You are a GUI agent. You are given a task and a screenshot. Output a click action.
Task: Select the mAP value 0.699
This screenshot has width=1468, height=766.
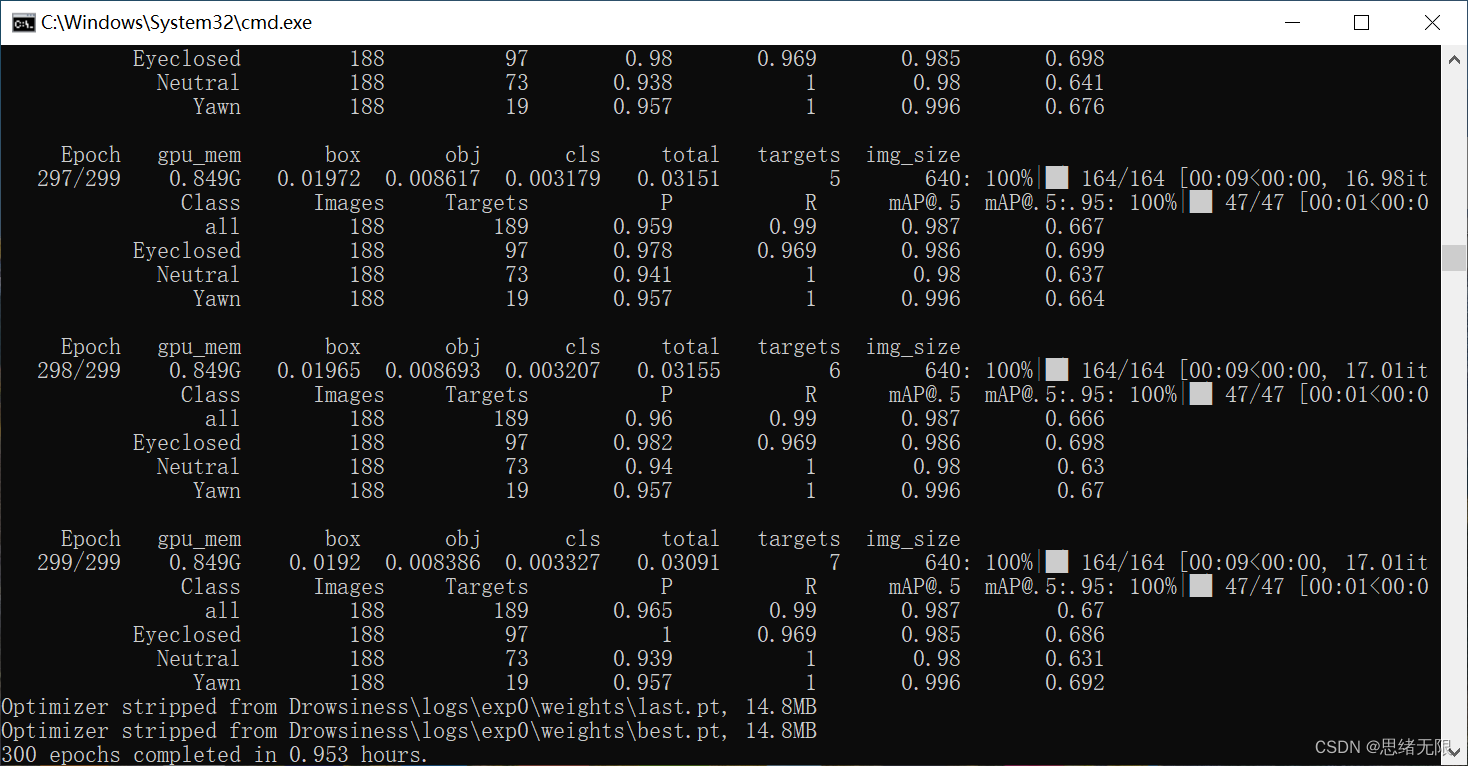[1075, 251]
